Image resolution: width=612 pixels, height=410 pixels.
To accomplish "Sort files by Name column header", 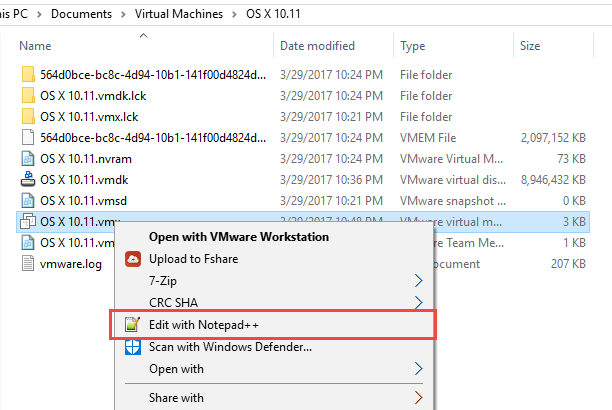I will tap(36, 46).
